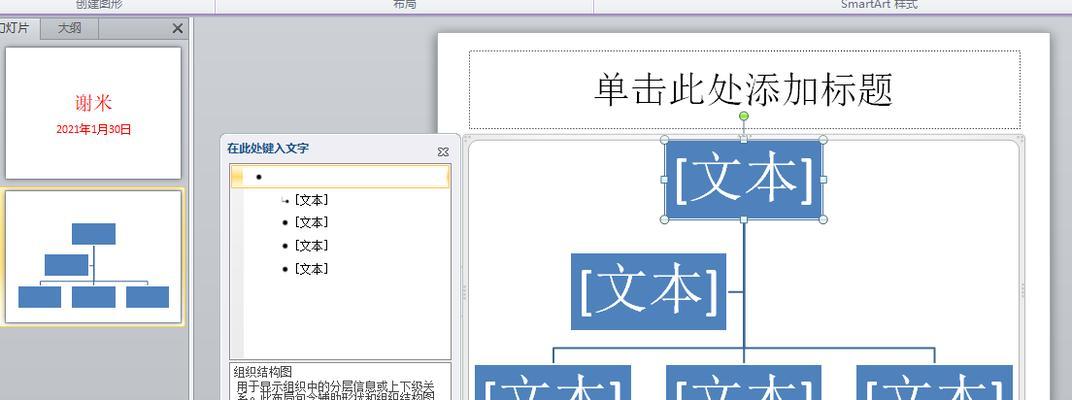This screenshot has height=400, width=1072.
Task: Select slide thumbnail titled 谢米
Action: tap(93, 113)
